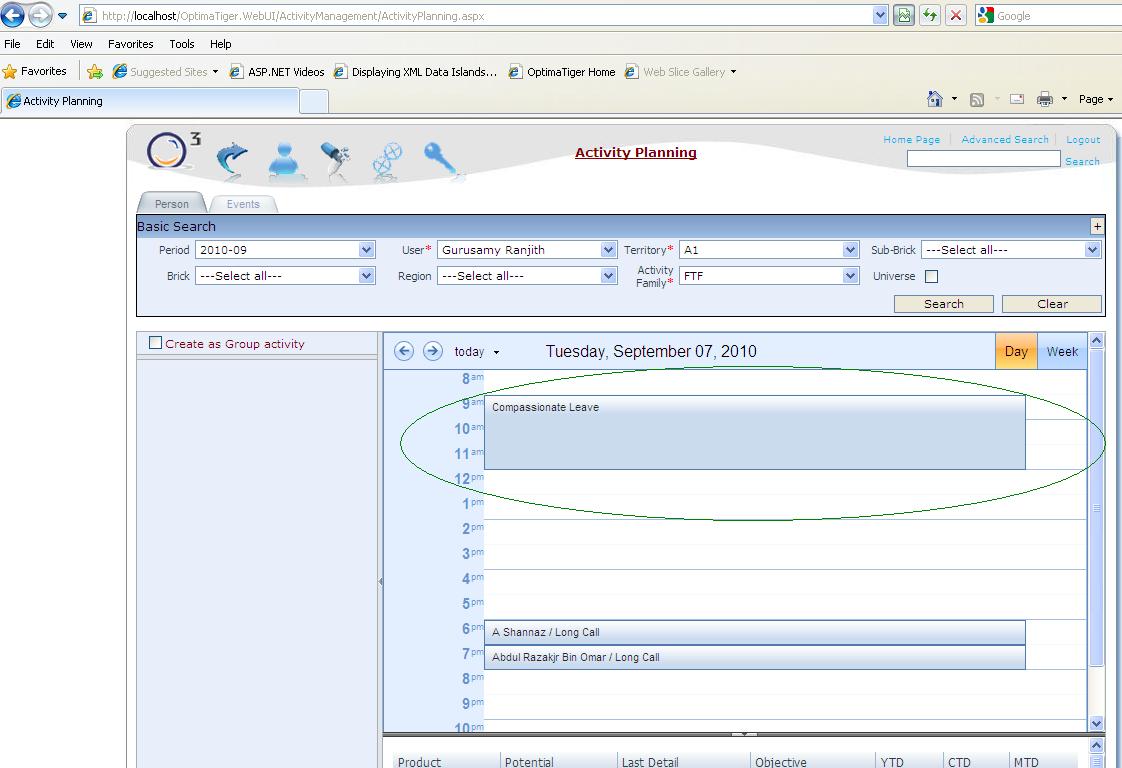This screenshot has width=1122, height=768.
Task: Click the header search text field
Action: (x=983, y=159)
